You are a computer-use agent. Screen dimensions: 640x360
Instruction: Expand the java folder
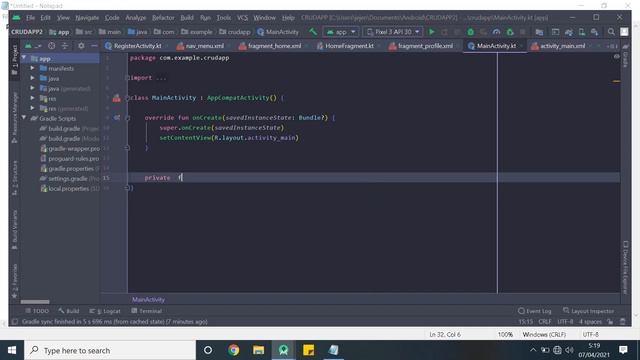point(33,78)
